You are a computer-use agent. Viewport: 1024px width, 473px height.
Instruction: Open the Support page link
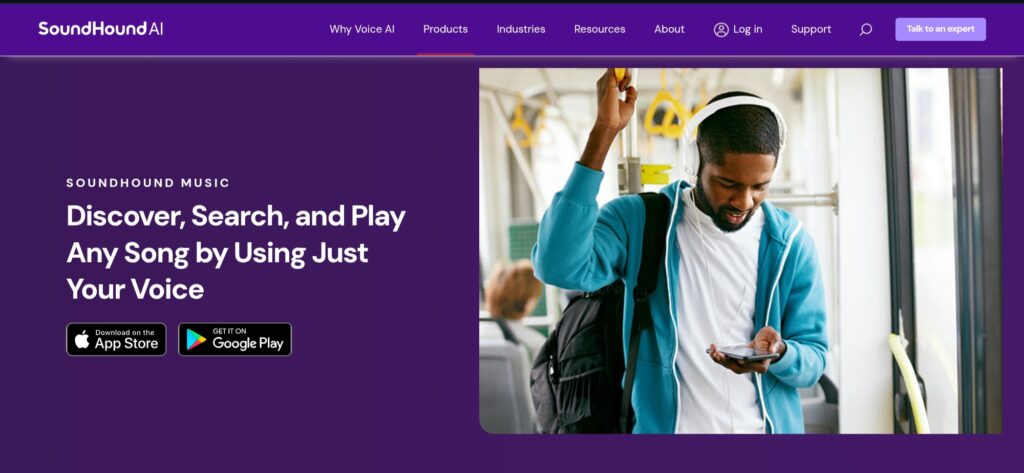pos(811,29)
